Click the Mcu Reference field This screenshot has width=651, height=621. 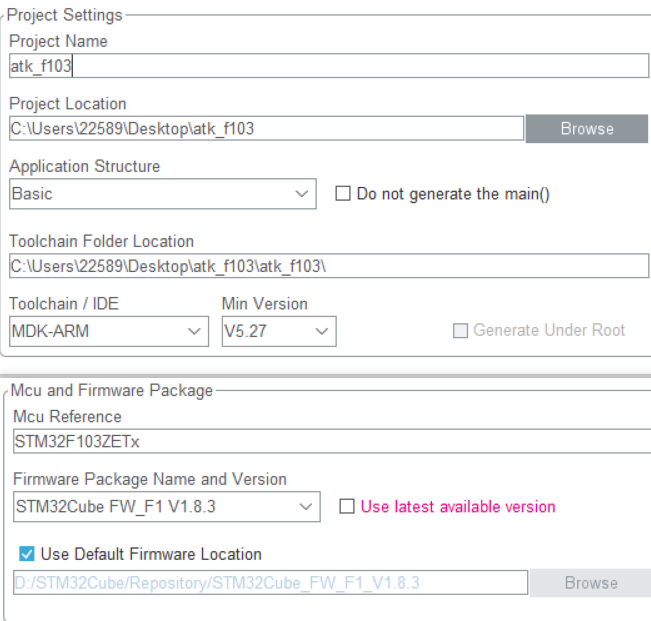coord(332,441)
